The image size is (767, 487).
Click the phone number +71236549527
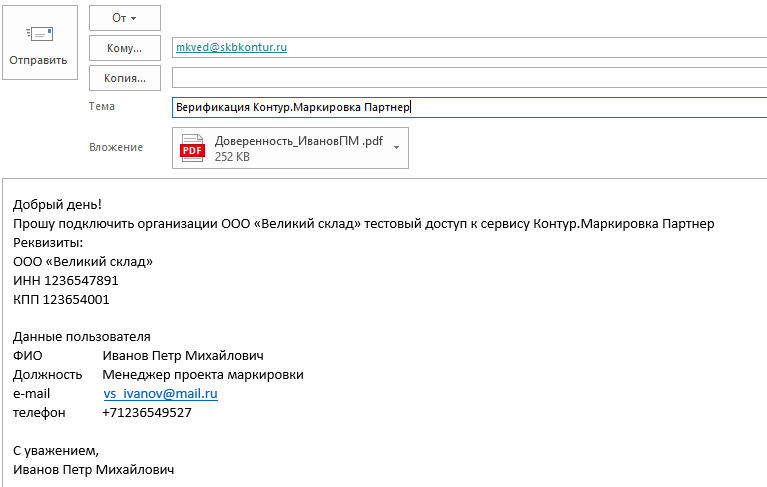pos(147,413)
